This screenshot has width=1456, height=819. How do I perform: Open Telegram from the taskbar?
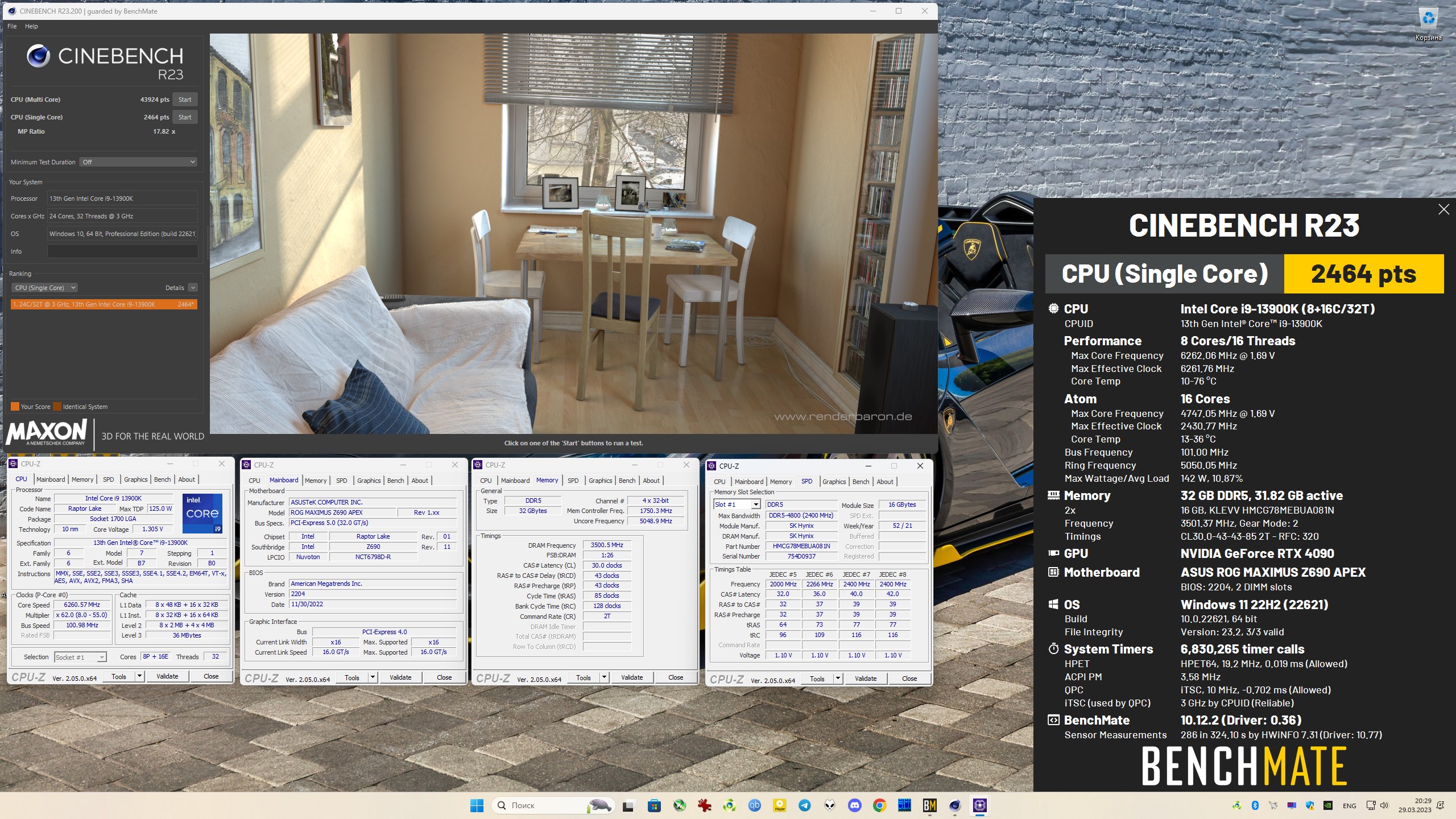point(805,805)
